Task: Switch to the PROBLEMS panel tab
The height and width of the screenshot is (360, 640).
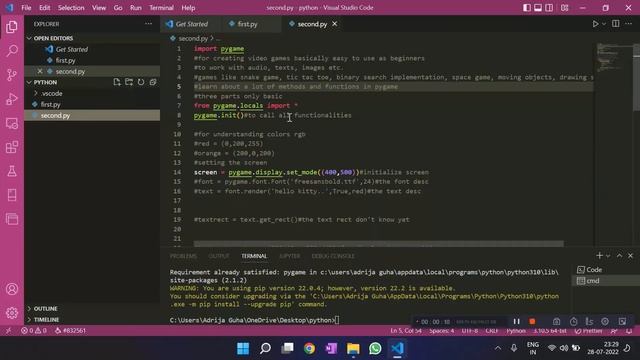Action: pos(183,256)
